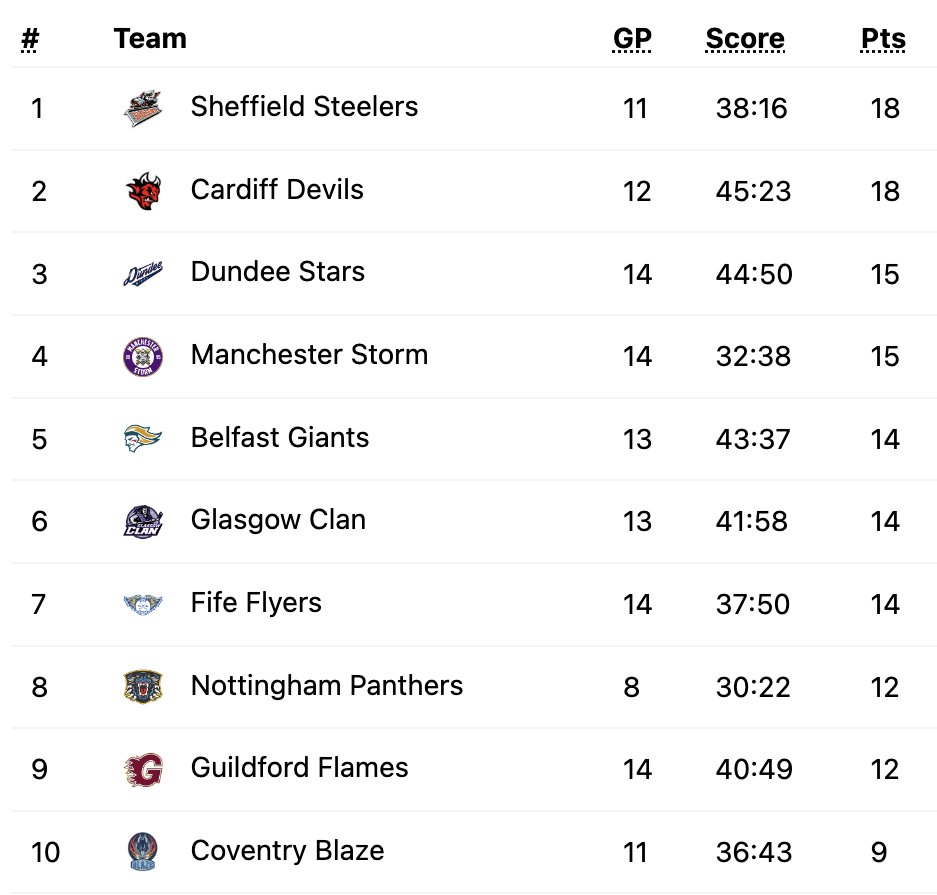
Task: Open the Coventry Blaze team name link
Action: click(287, 851)
